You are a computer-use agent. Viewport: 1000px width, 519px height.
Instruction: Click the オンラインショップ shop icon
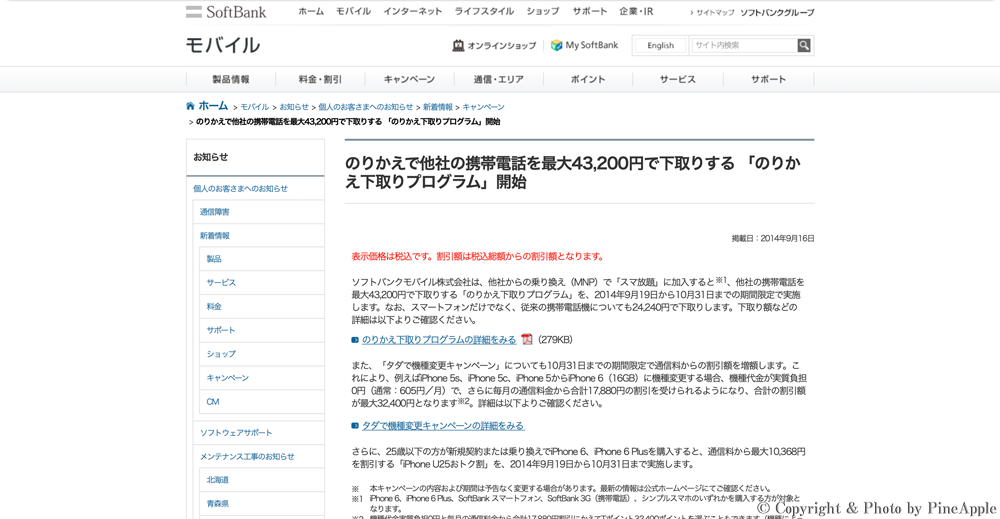[458, 45]
